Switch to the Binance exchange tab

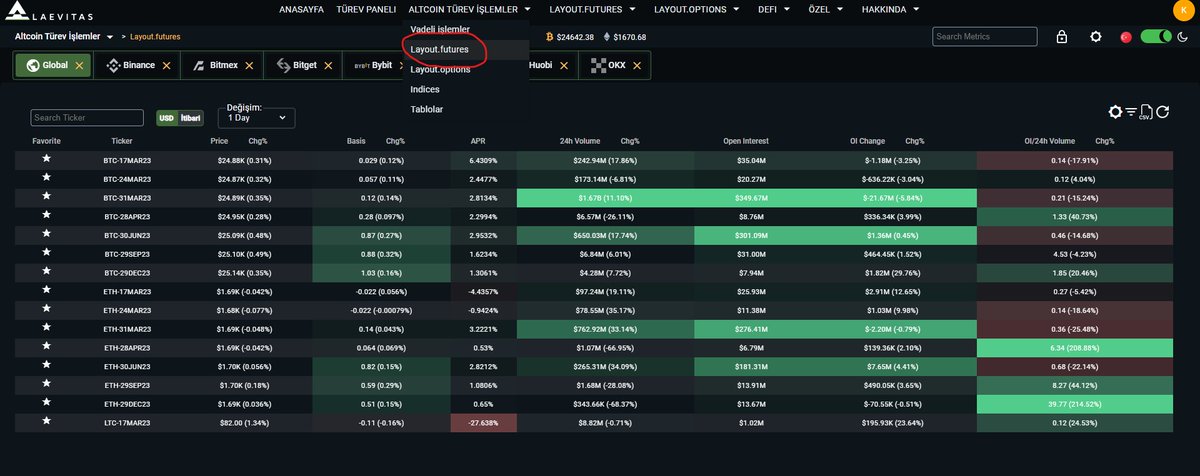[137, 65]
